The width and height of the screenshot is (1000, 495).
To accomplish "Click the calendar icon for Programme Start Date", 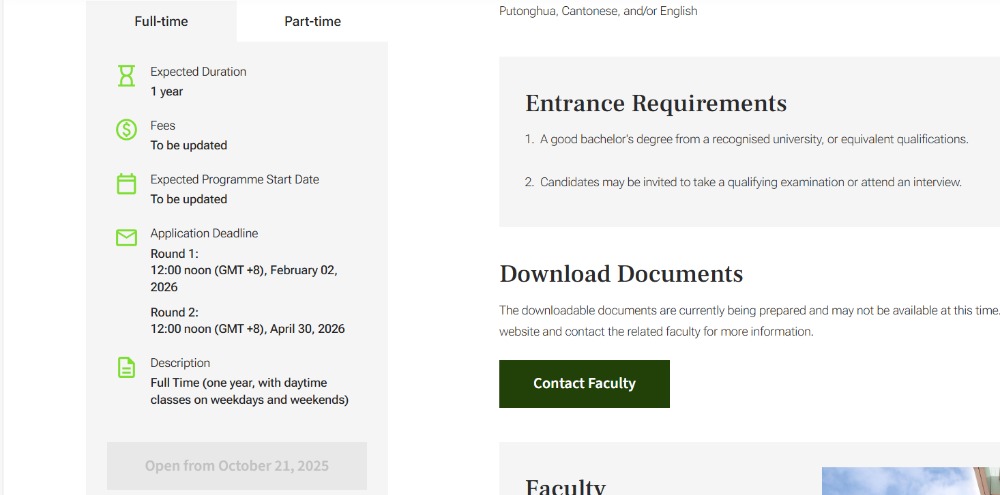I will (x=126, y=184).
